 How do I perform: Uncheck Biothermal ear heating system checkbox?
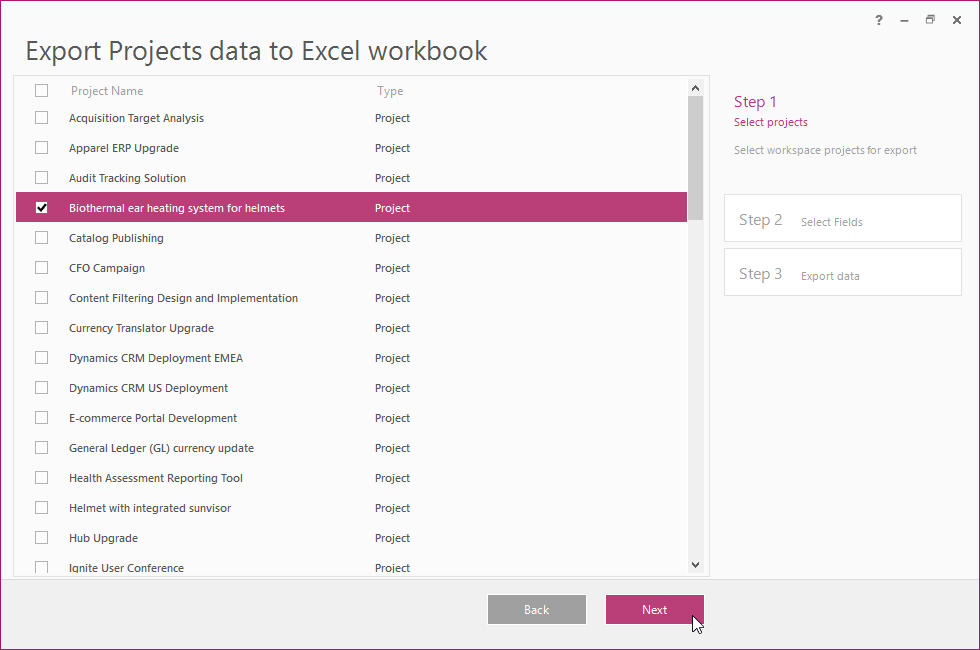pos(42,208)
